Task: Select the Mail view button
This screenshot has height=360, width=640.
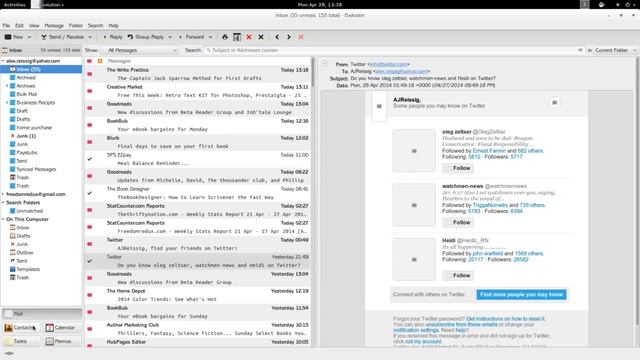Action: [x=42, y=313]
